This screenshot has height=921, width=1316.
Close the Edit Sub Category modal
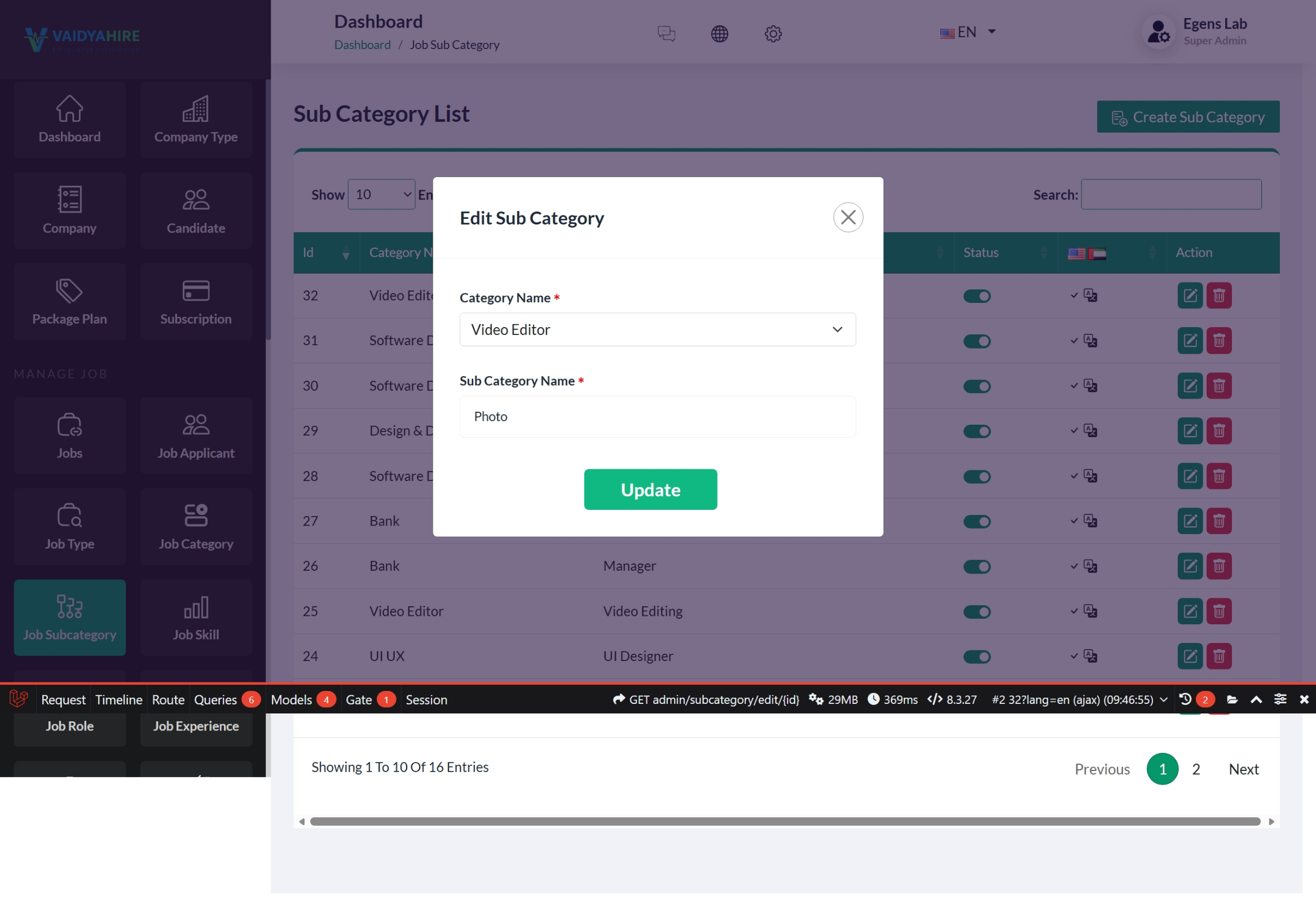click(x=848, y=218)
